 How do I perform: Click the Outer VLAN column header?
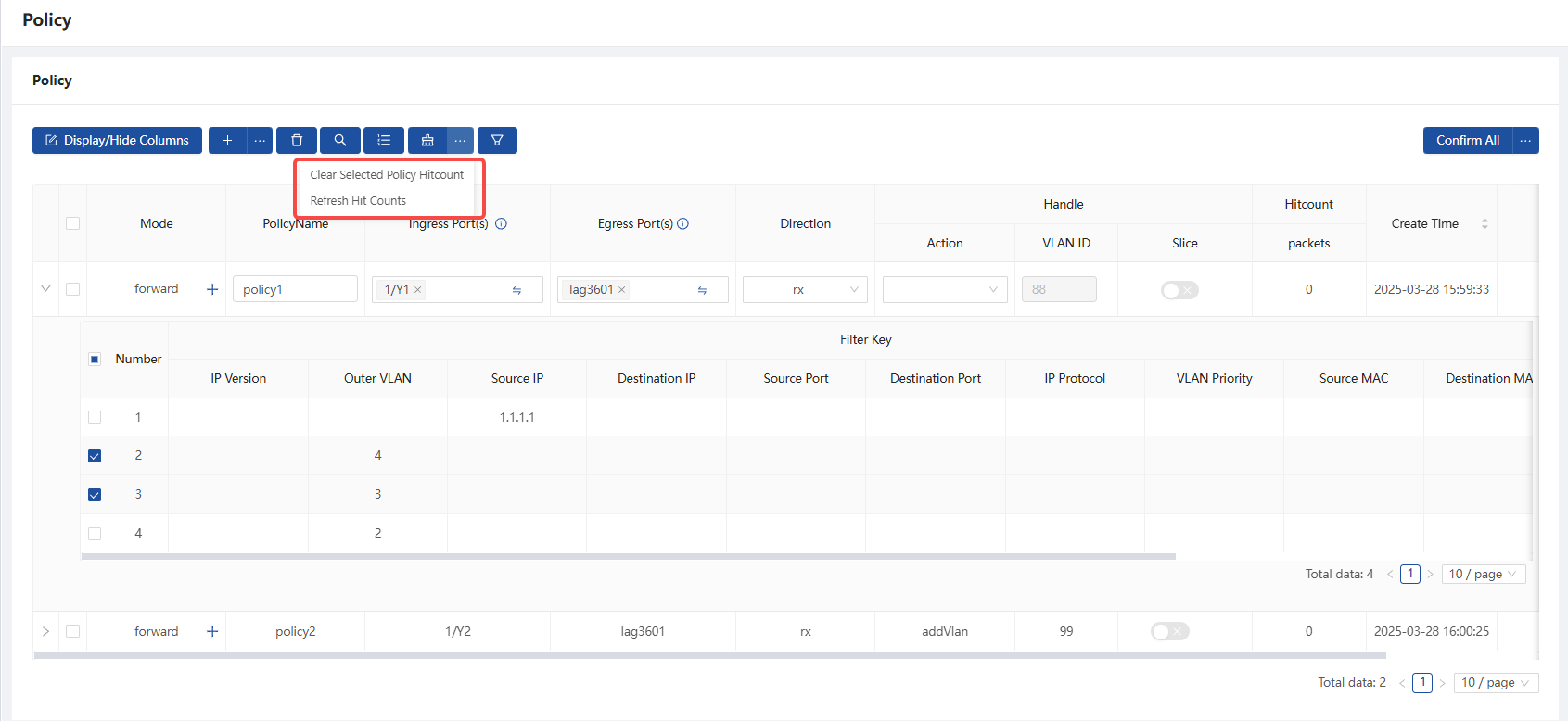pos(377,378)
